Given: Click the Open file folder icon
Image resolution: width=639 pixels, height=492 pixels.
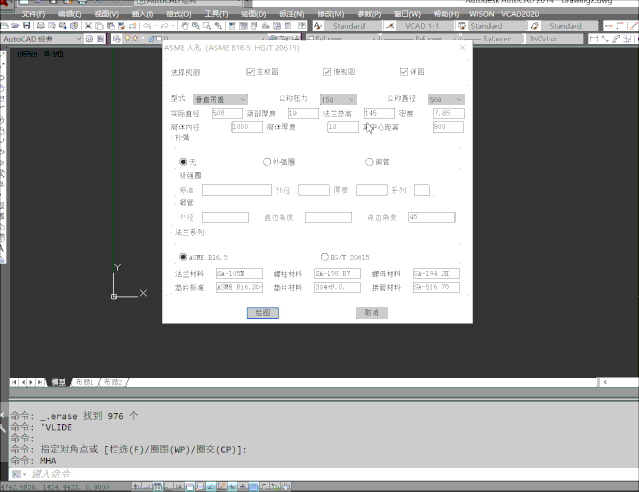Looking at the screenshot, I should tap(15, 26).
